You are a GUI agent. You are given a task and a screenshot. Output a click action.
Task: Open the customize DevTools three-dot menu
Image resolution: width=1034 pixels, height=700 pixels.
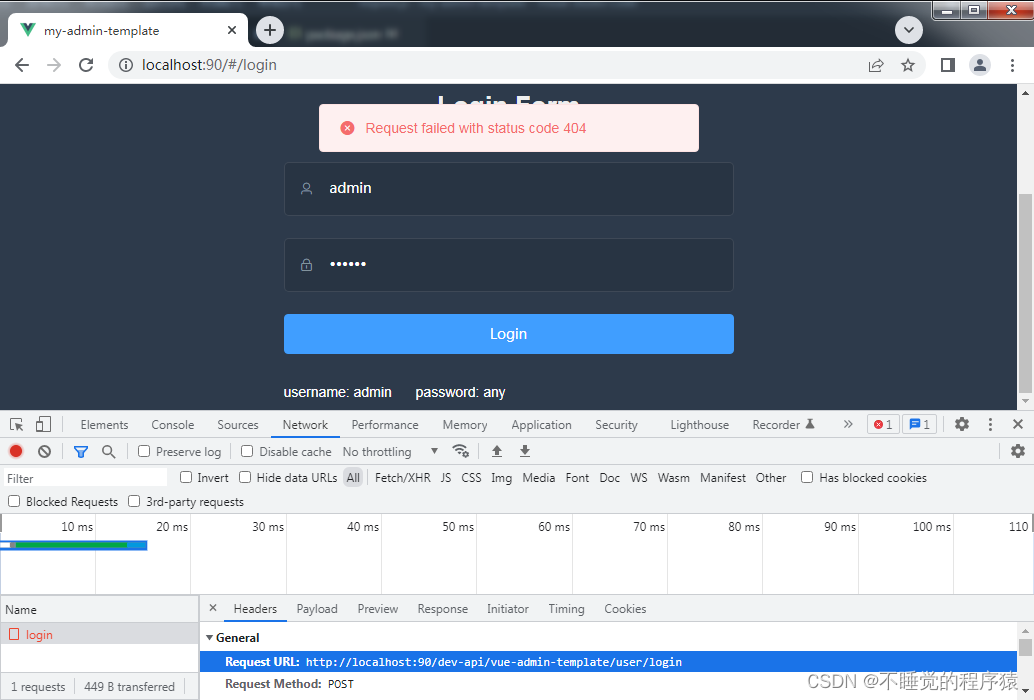pyautogui.click(x=990, y=424)
